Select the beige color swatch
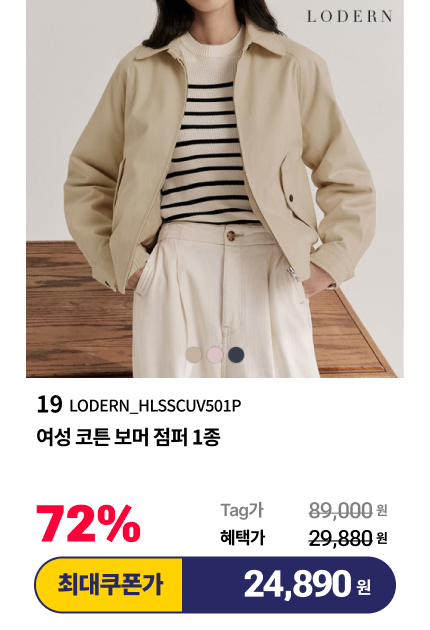The width and height of the screenshot is (430, 630). click(x=194, y=355)
